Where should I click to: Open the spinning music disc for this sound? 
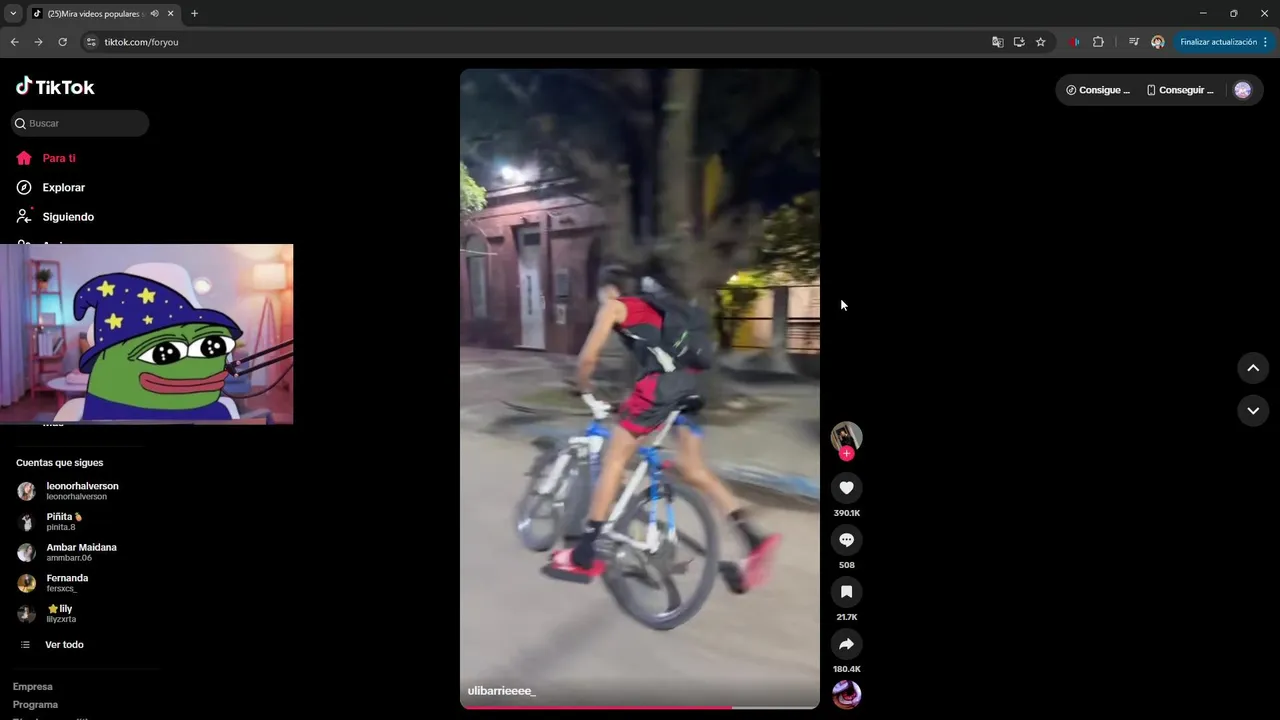[x=846, y=694]
